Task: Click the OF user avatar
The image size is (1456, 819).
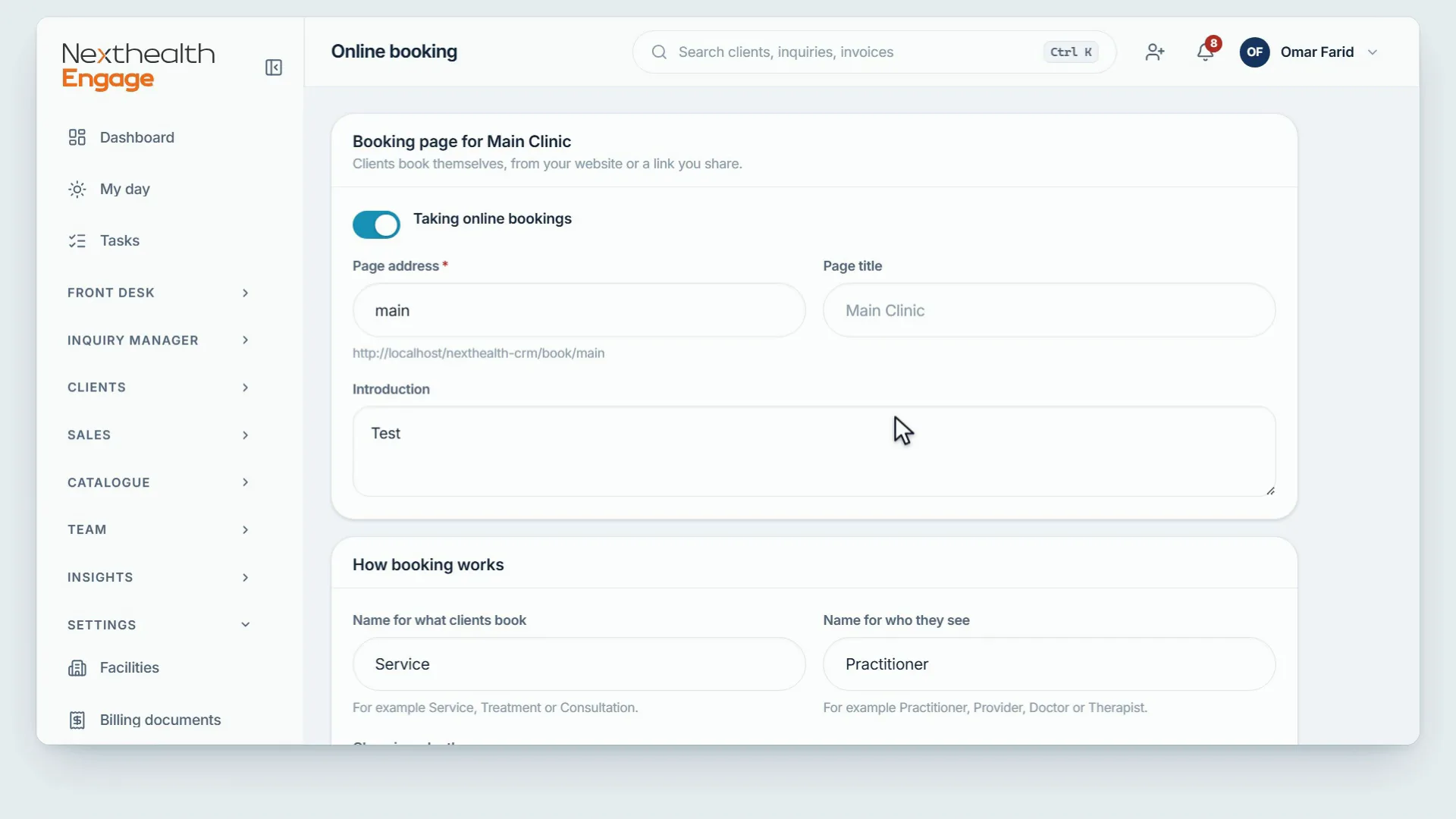Action: pos(1255,52)
